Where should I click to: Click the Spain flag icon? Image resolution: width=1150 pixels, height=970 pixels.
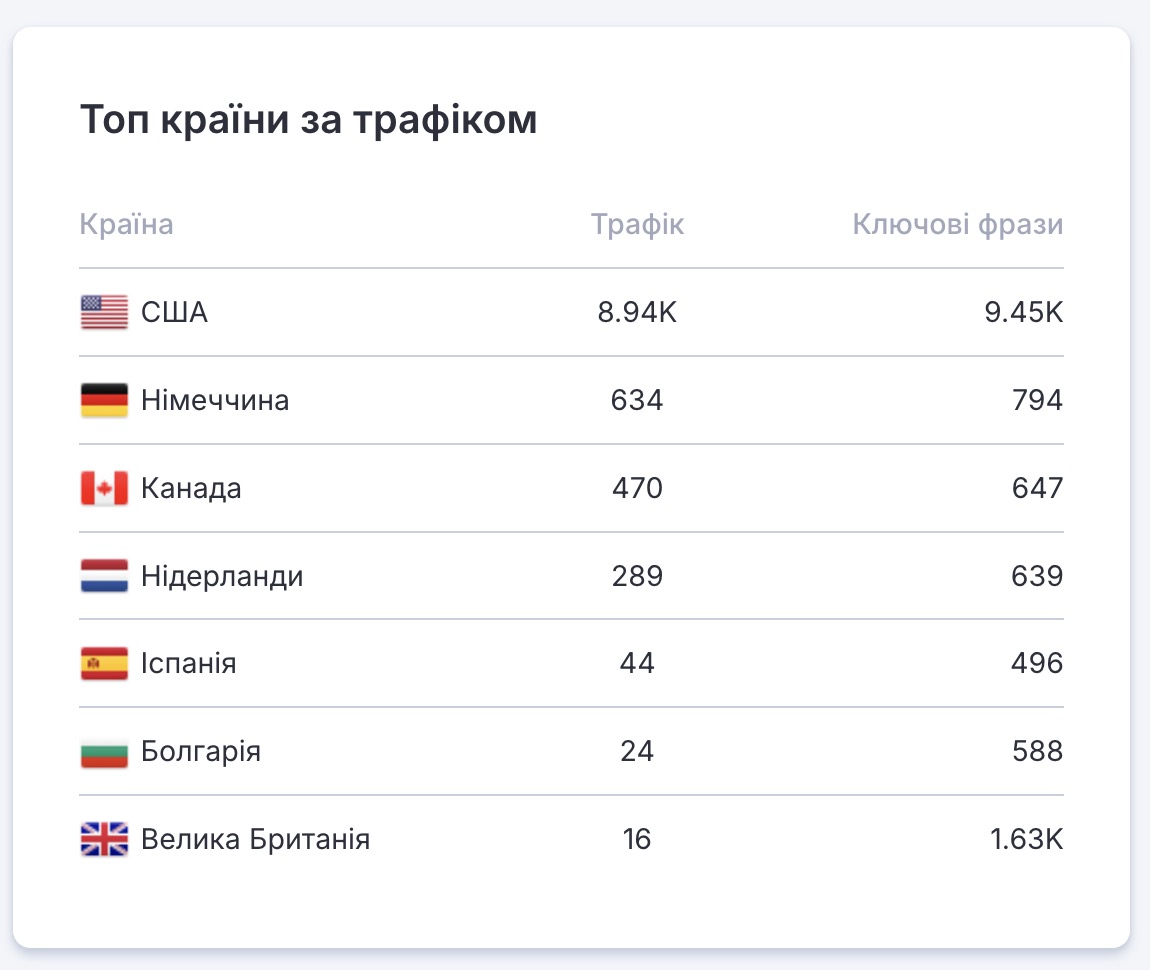click(x=104, y=664)
